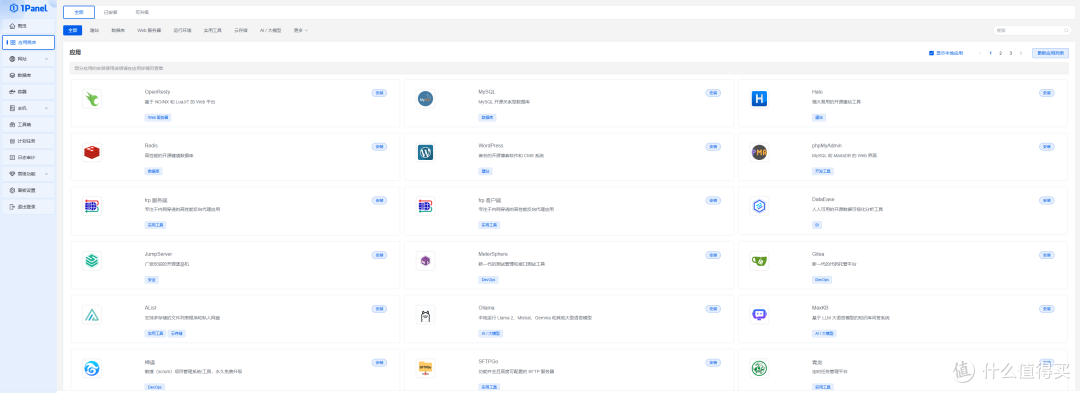The width and height of the screenshot is (1080, 393).
Task: Open 概览 home in the sidebar
Action: click(x=28, y=25)
